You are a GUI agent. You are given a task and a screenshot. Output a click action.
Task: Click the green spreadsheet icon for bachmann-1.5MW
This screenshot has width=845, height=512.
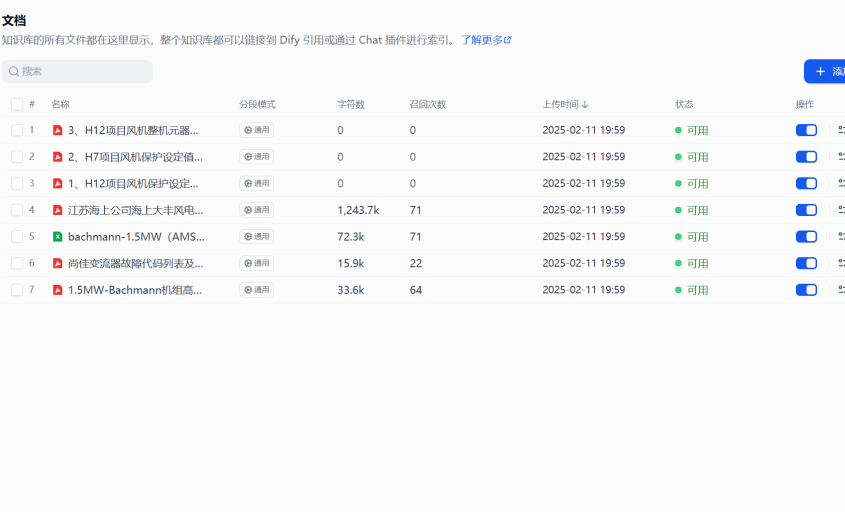point(58,237)
